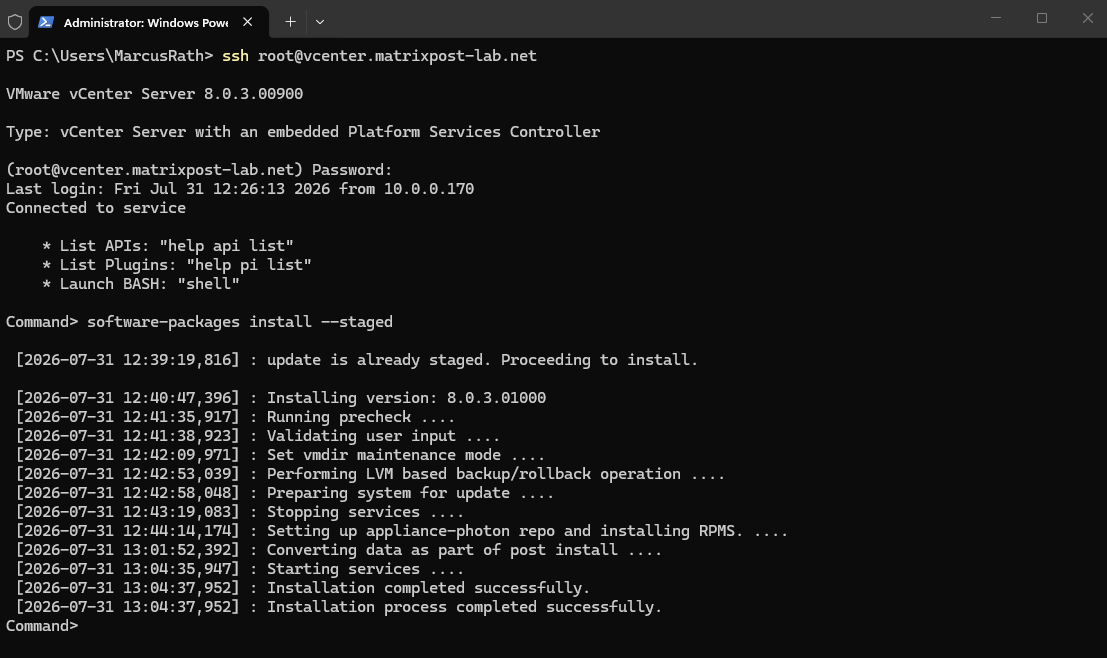This screenshot has width=1107, height=658.
Task: Click the "Installing version: 8.0.3.01000" line
Action: (281, 398)
